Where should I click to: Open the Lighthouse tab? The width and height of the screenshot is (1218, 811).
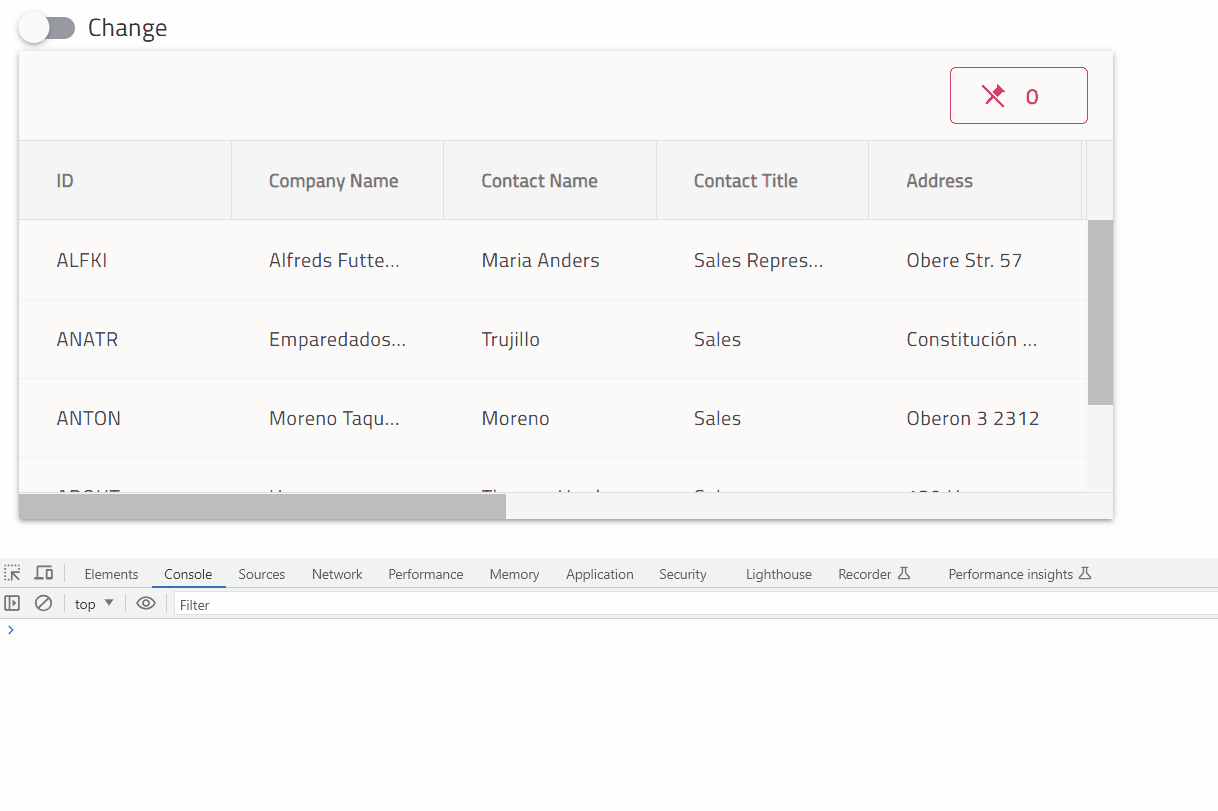(778, 574)
